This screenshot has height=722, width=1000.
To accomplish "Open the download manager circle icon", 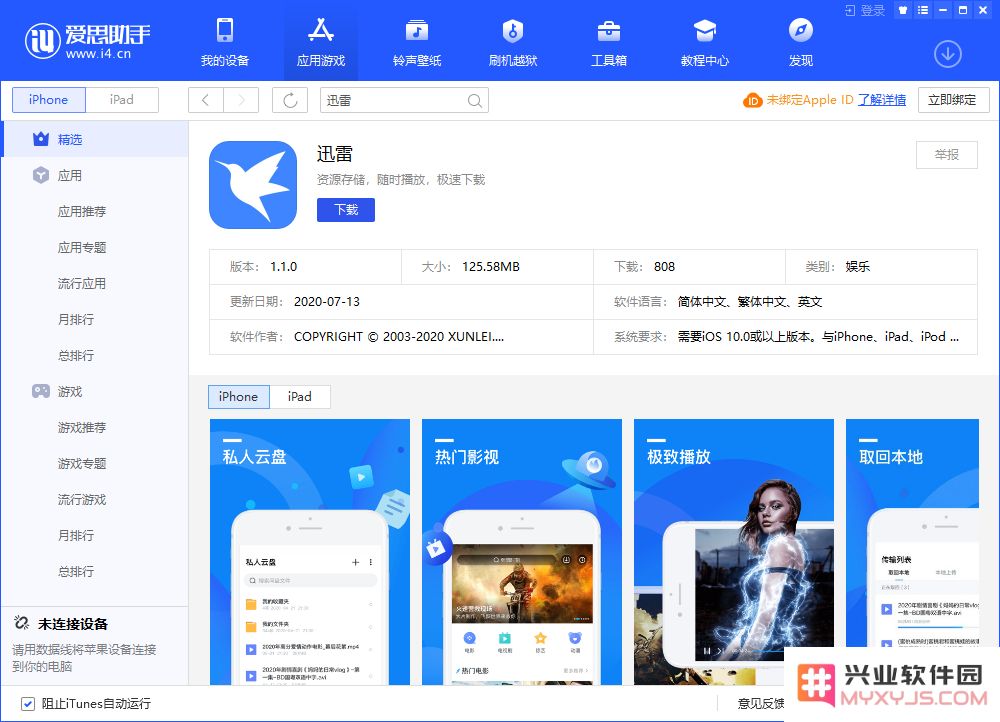I will [x=948, y=54].
